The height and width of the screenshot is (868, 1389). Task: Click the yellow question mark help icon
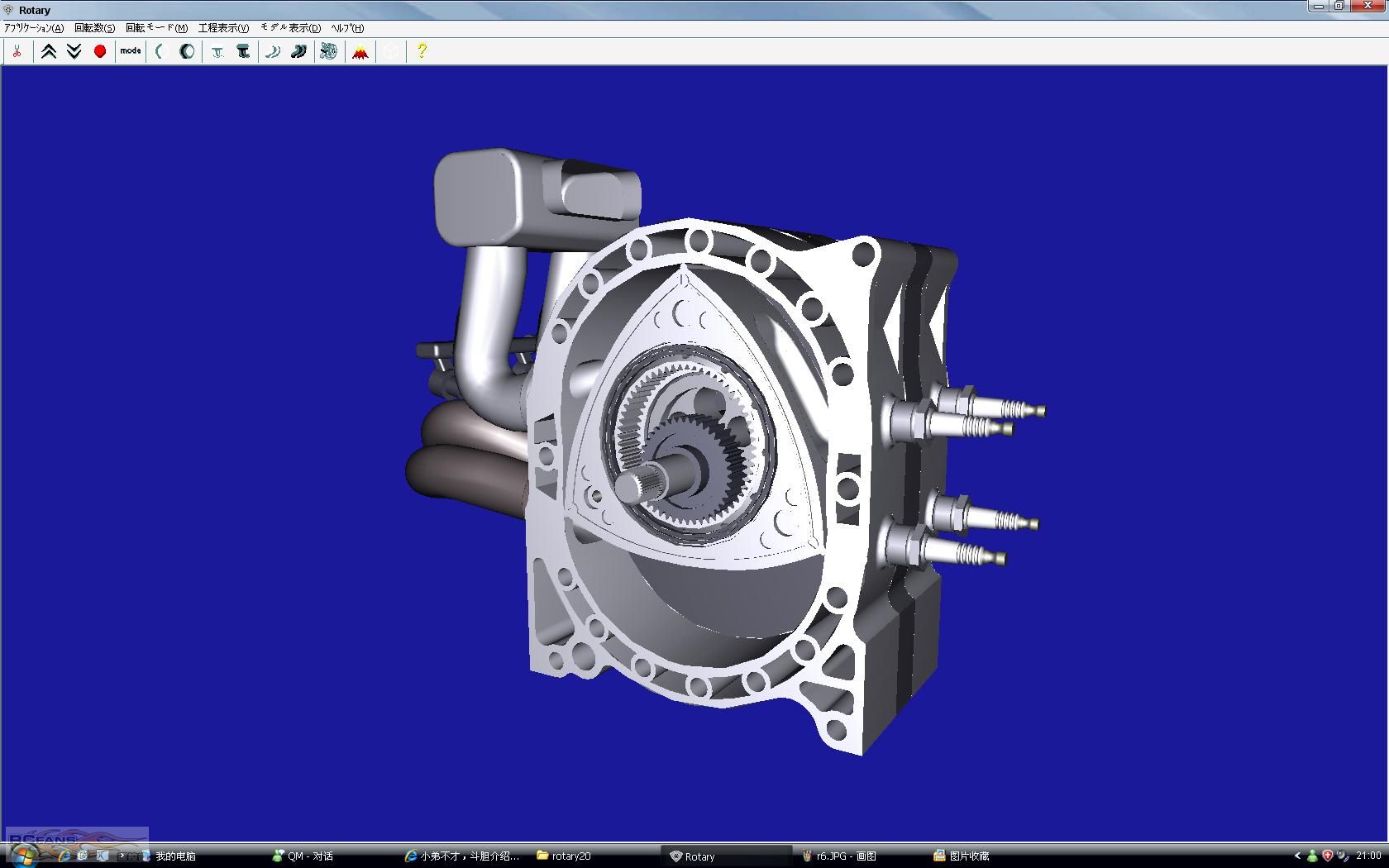[422, 51]
